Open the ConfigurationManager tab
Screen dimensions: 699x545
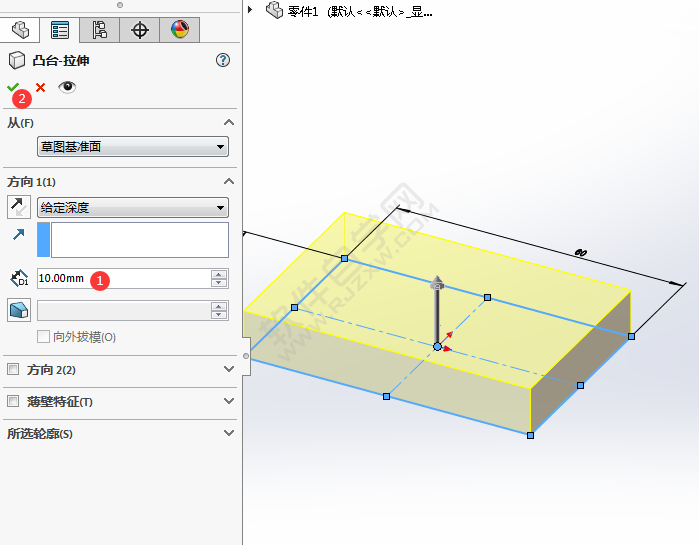[x=99, y=30]
